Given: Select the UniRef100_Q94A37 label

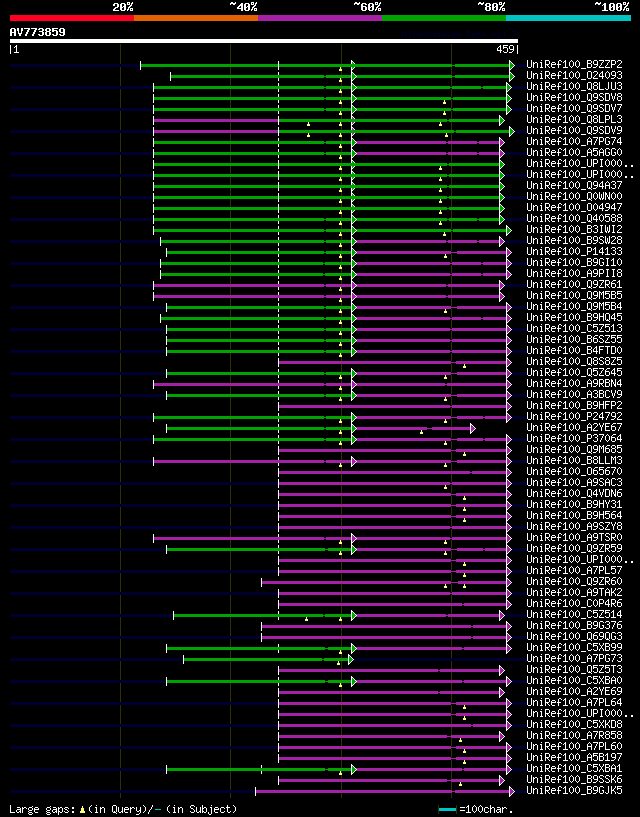Looking at the screenshot, I should [574, 185].
